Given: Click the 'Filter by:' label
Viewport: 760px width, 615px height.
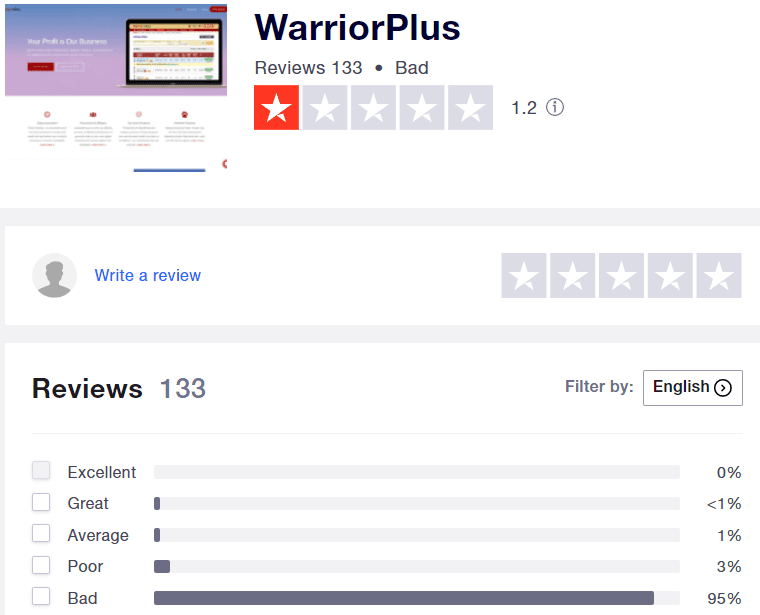Looking at the screenshot, I should pyautogui.click(x=599, y=387).
